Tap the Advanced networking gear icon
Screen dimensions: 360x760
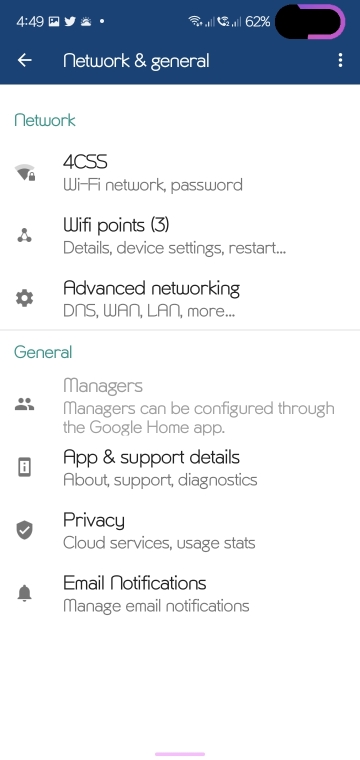(24, 298)
